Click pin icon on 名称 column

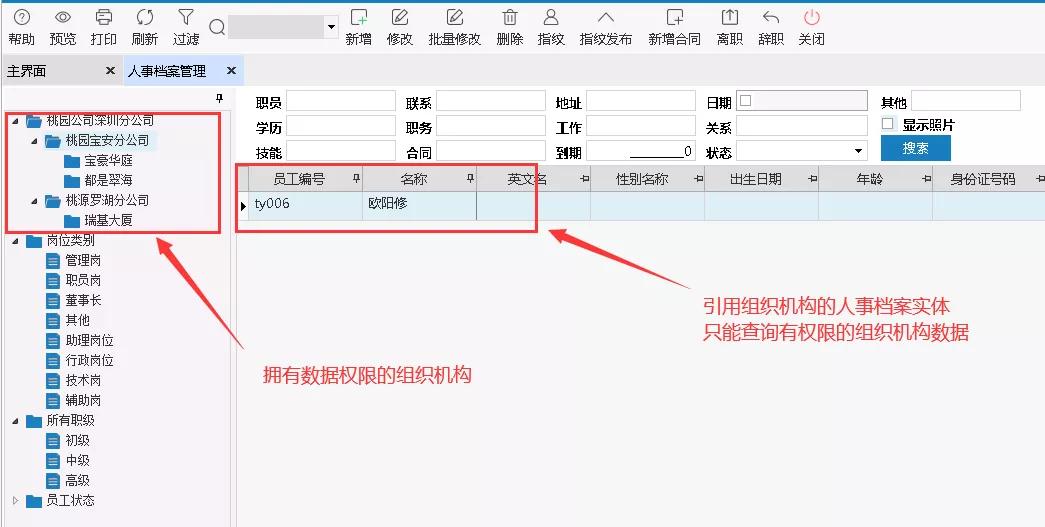(471, 179)
